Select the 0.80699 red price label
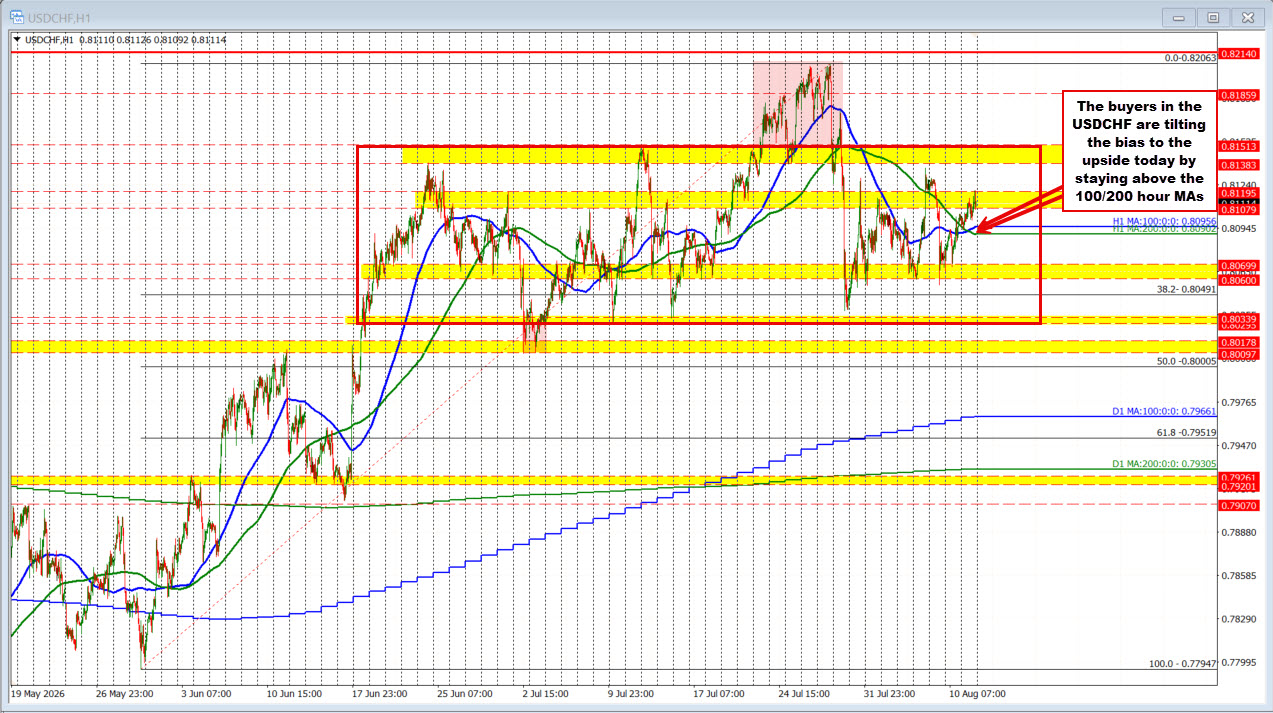The width and height of the screenshot is (1273, 713). pos(1237,264)
